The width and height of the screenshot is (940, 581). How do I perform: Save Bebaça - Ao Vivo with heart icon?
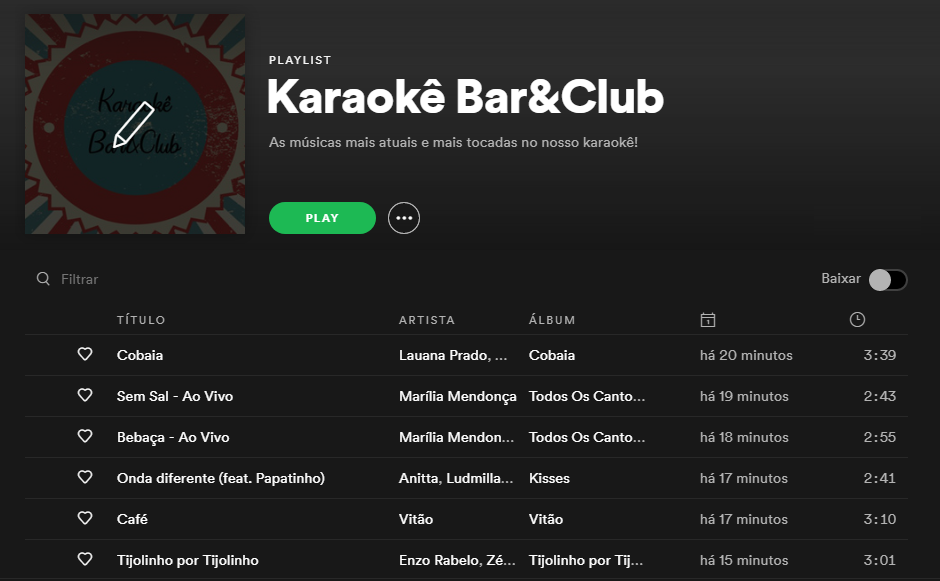[85, 436]
